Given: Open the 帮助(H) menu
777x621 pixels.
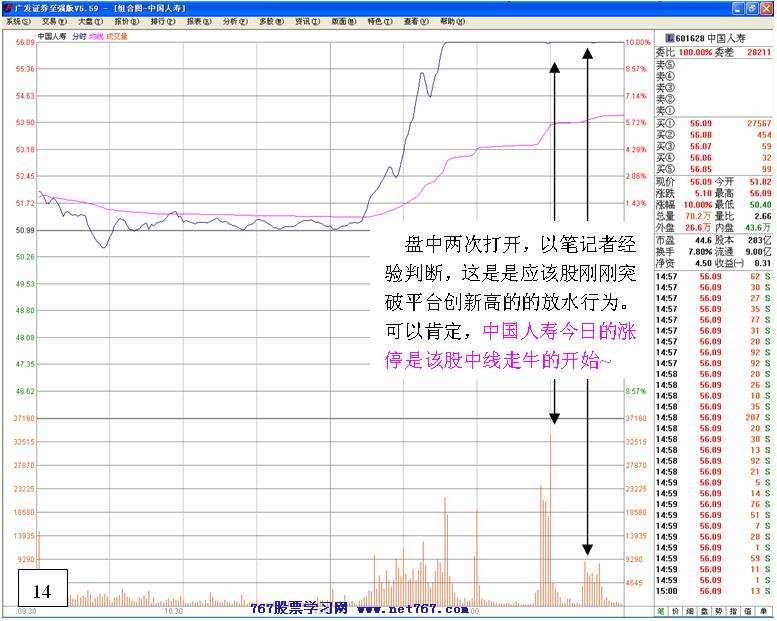Looking at the screenshot, I should tap(452, 22).
